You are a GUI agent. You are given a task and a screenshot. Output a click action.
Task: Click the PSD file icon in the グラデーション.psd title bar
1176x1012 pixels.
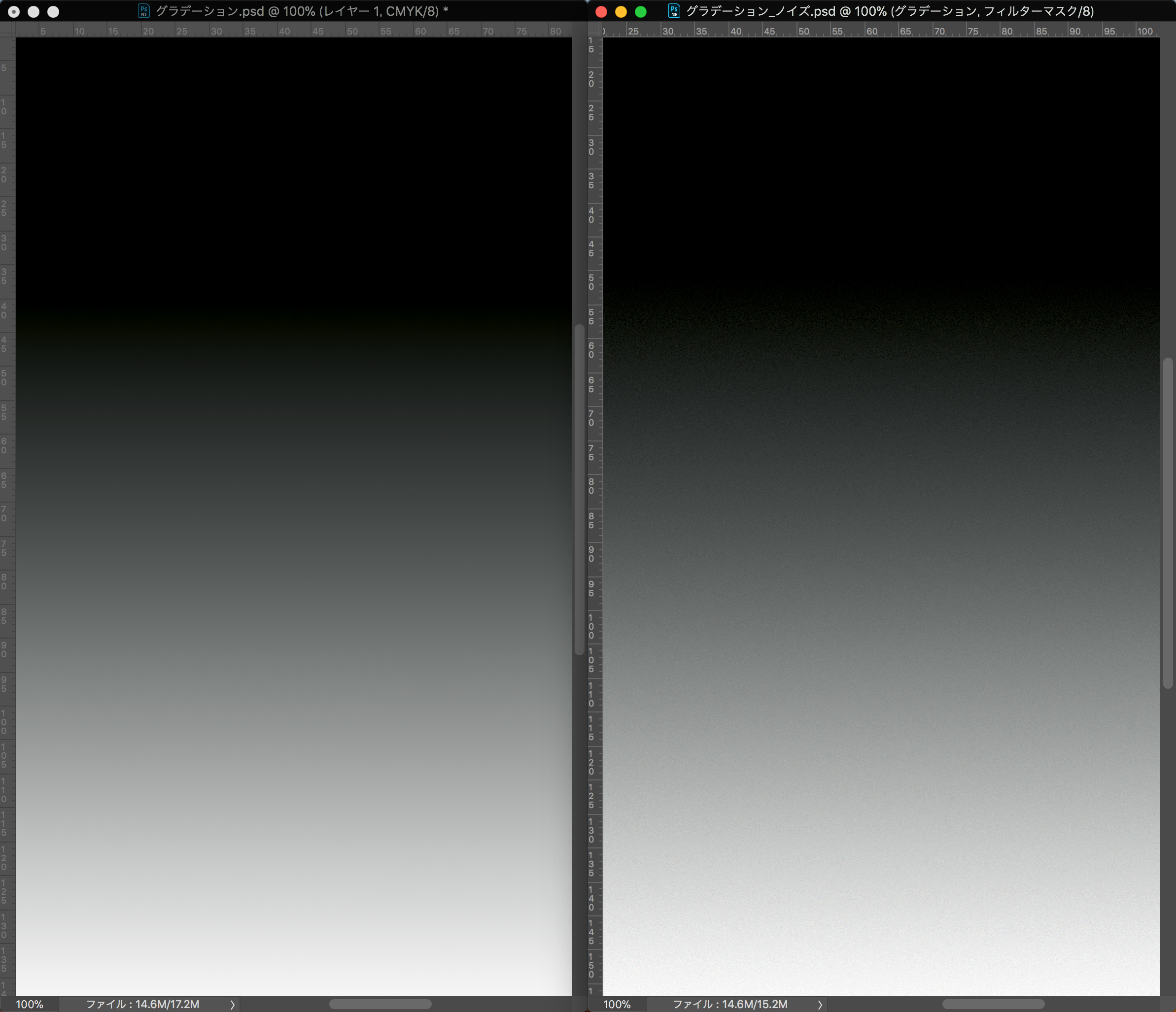(143, 11)
